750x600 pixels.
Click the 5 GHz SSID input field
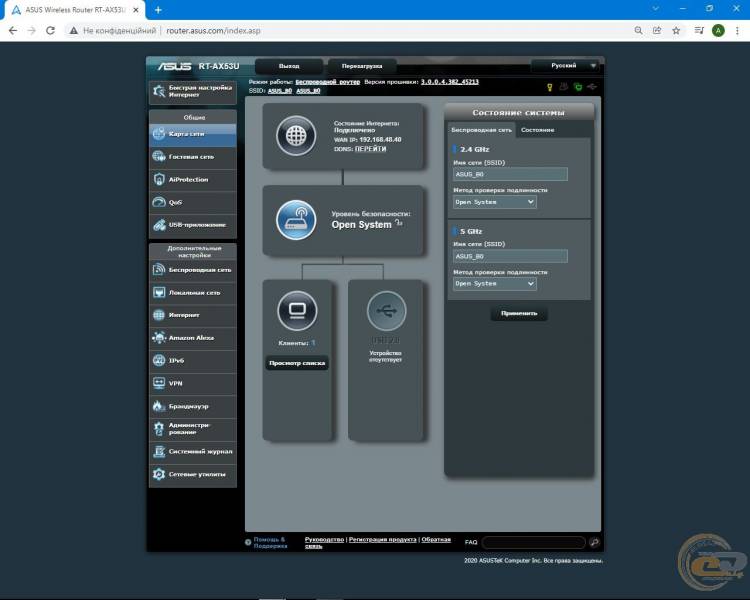(x=510, y=256)
